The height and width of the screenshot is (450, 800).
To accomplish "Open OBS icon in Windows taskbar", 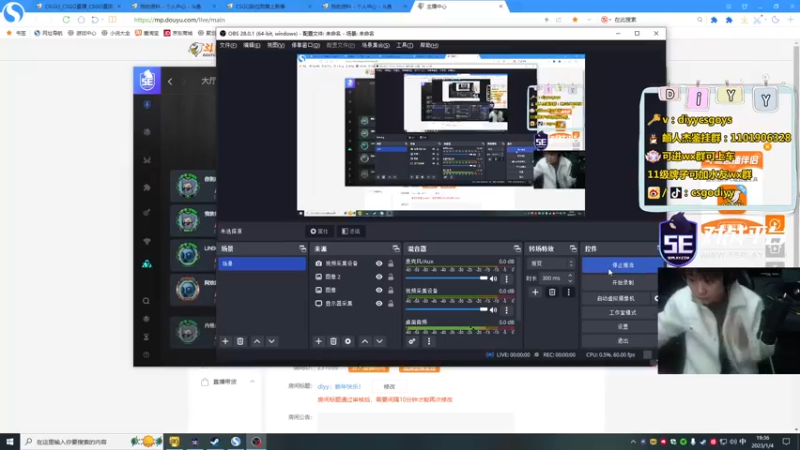I will coord(256,441).
